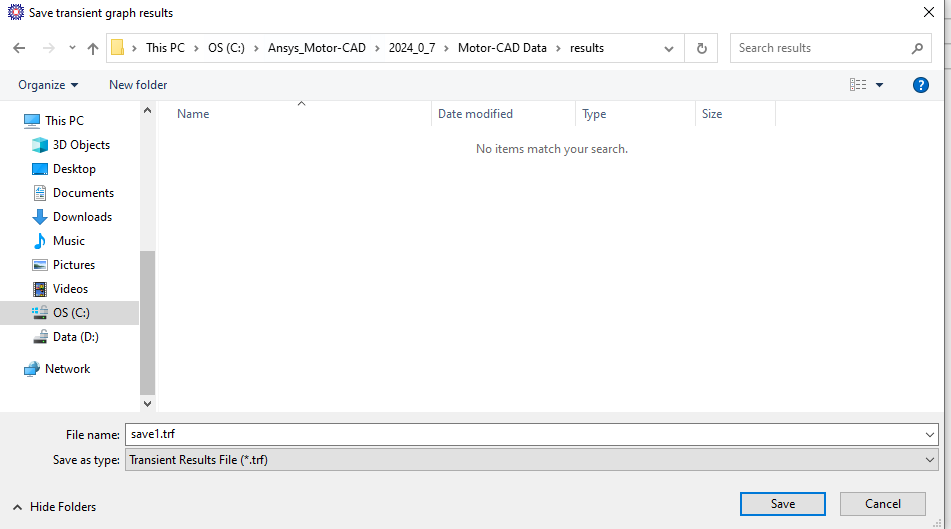Click the Videos film icon
This screenshot has height=529, width=951.
pyautogui.click(x=40, y=289)
